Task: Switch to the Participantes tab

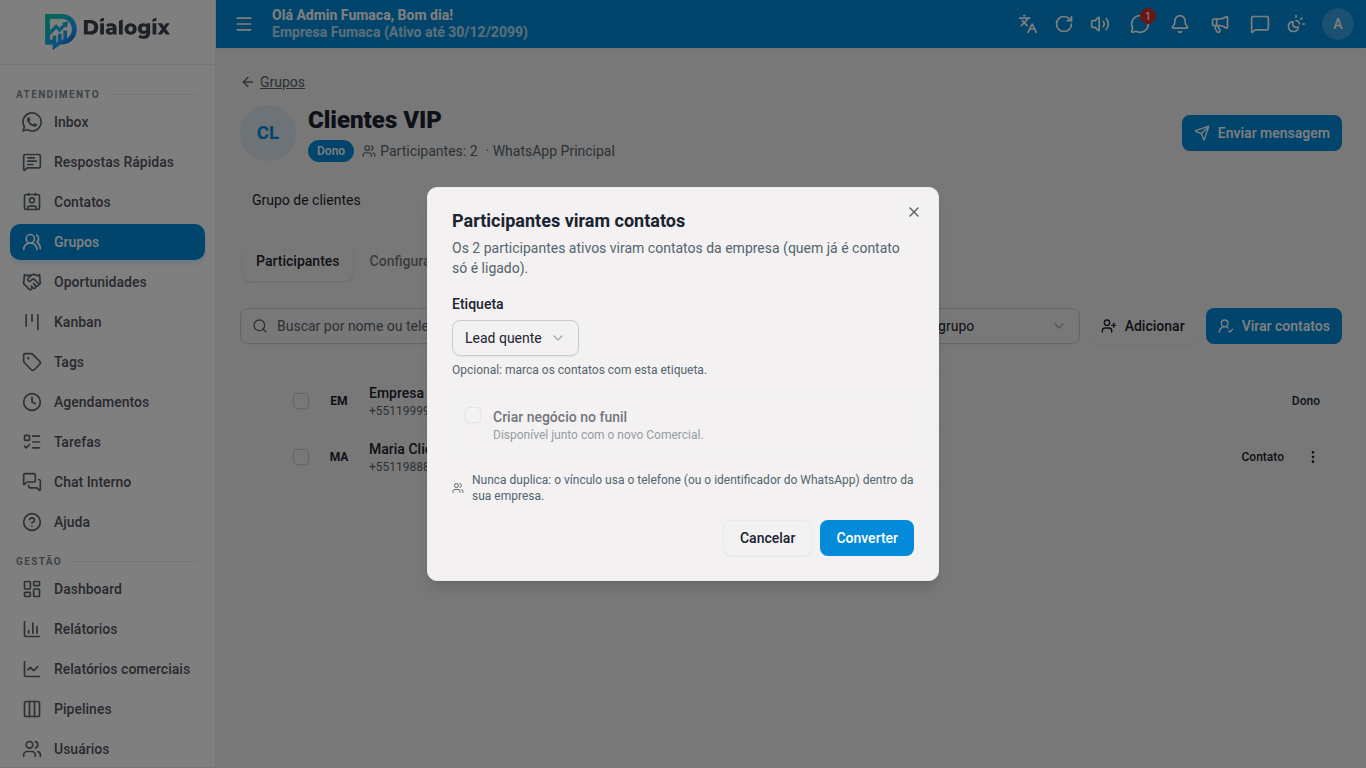Action: pyautogui.click(x=298, y=261)
